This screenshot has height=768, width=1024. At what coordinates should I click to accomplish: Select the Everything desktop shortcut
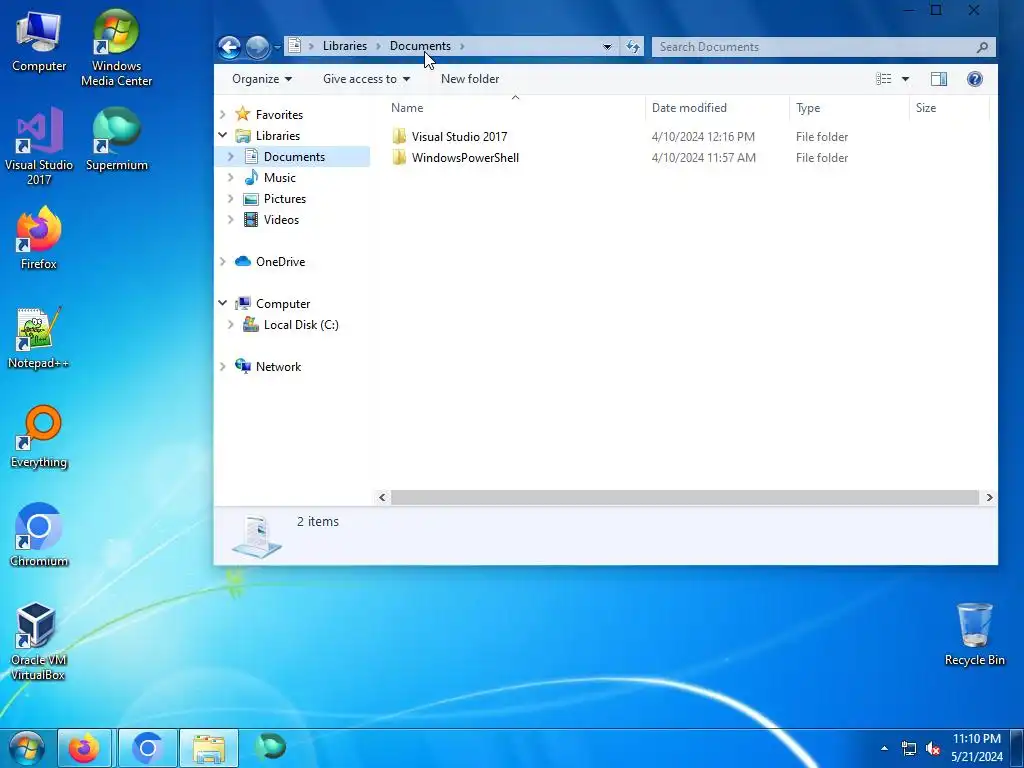tap(39, 437)
